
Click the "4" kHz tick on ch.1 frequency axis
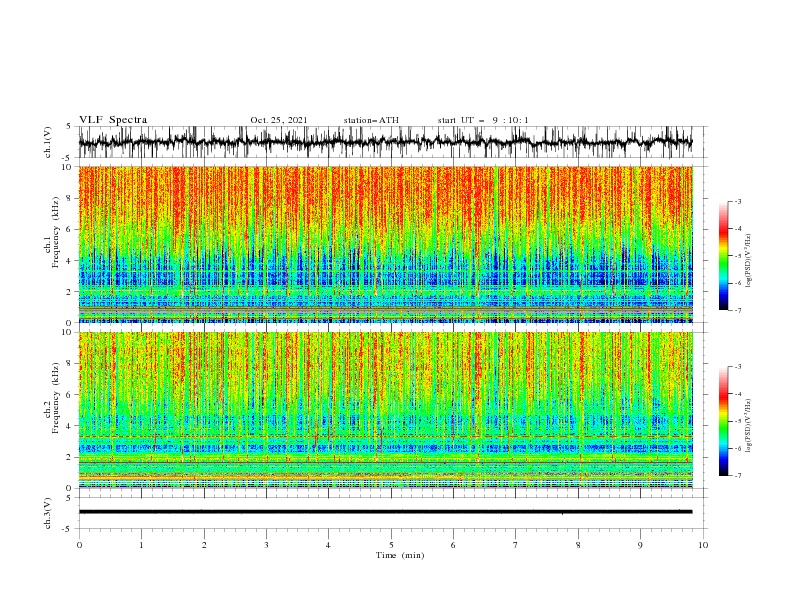coord(69,261)
